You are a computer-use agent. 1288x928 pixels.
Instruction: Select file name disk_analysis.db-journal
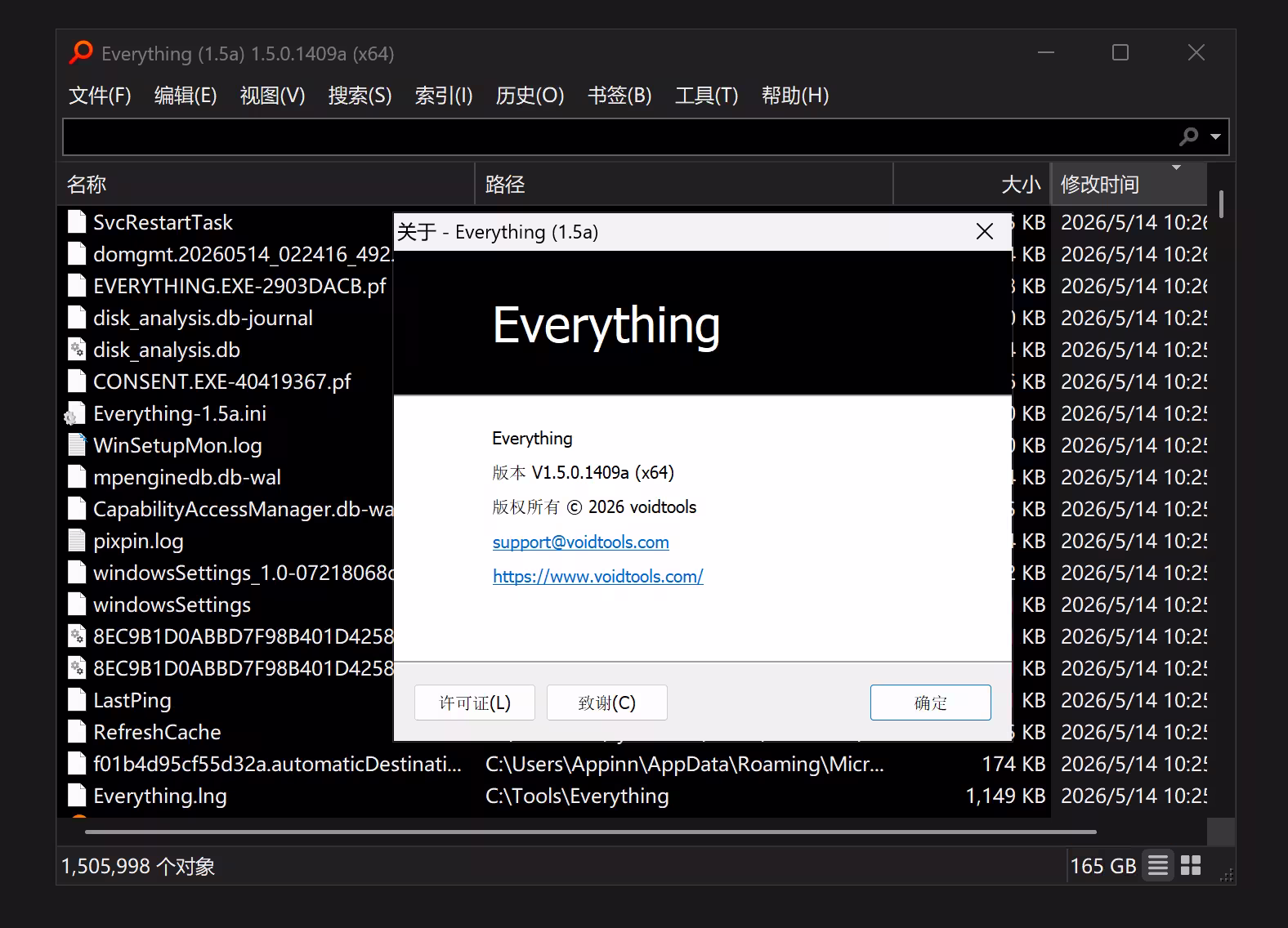(x=203, y=318)
